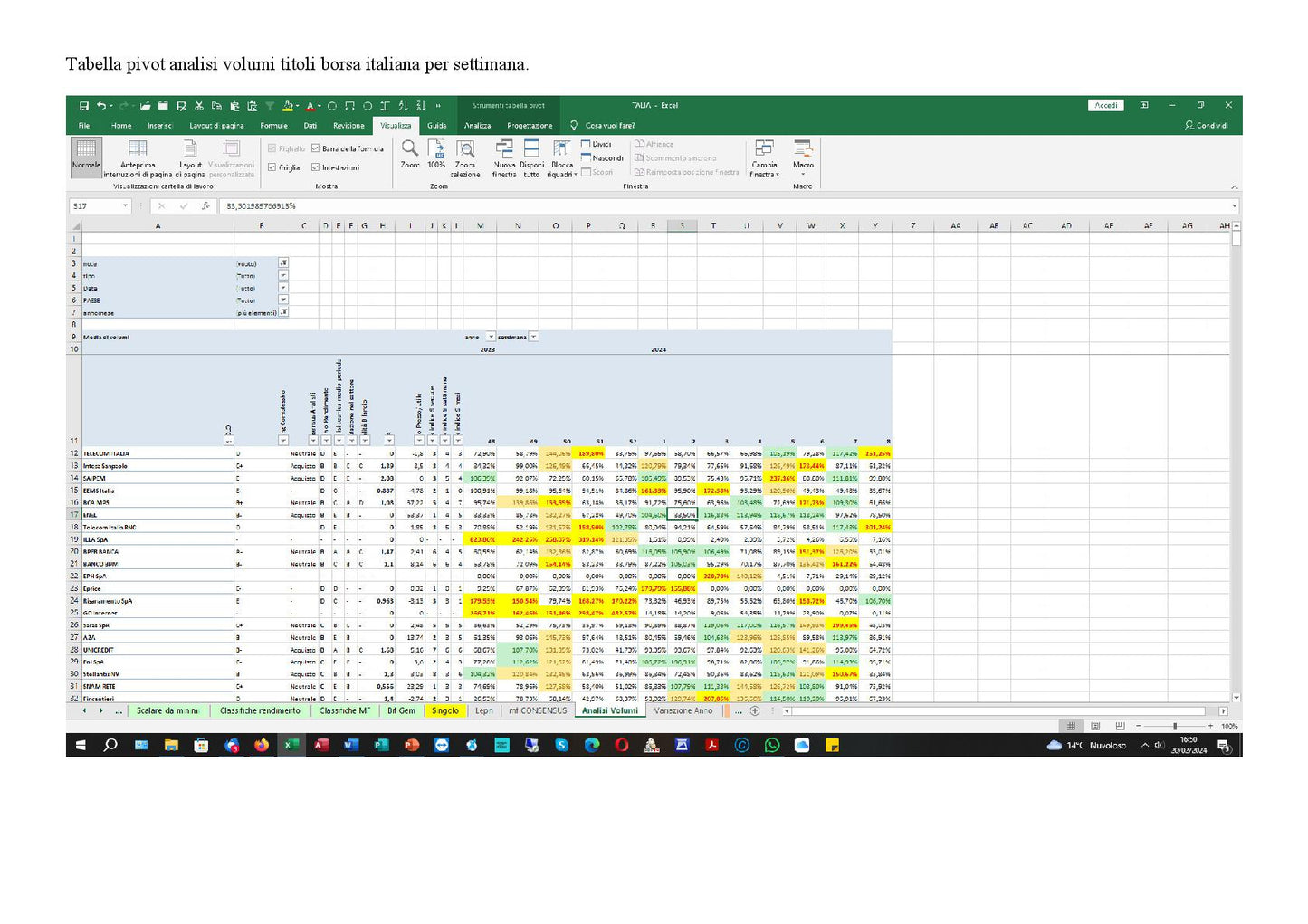
Task: Click Dividi window split option
Action: tap(597, 144)
